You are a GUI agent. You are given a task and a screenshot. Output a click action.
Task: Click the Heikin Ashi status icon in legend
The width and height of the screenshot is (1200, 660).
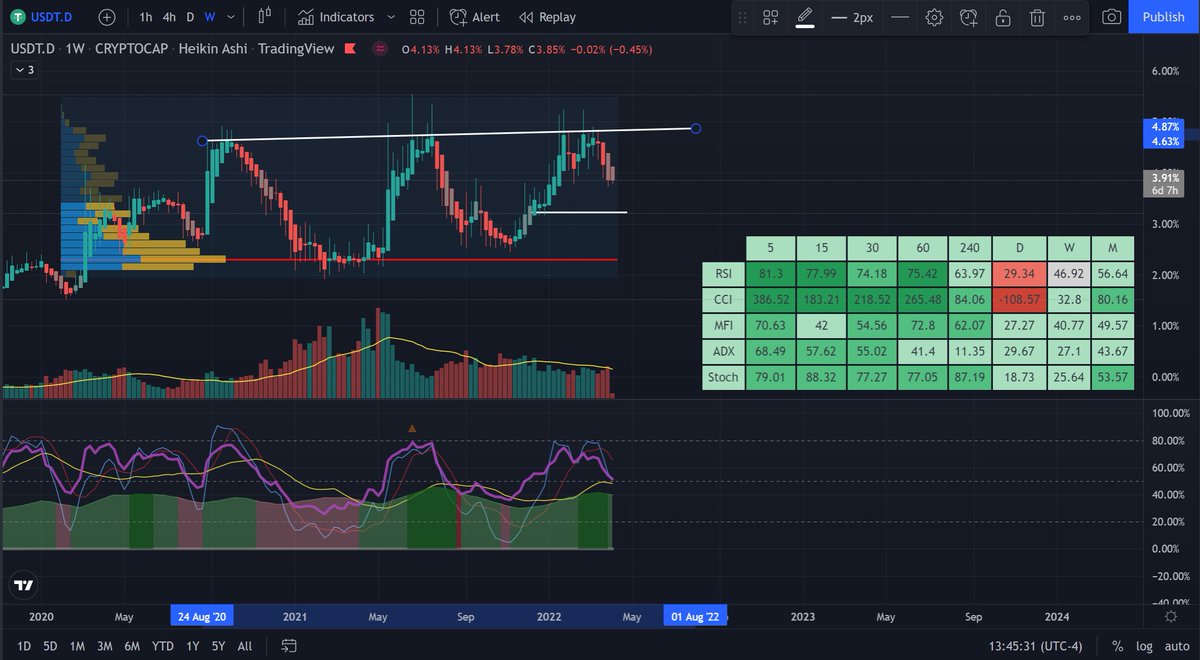380,48
